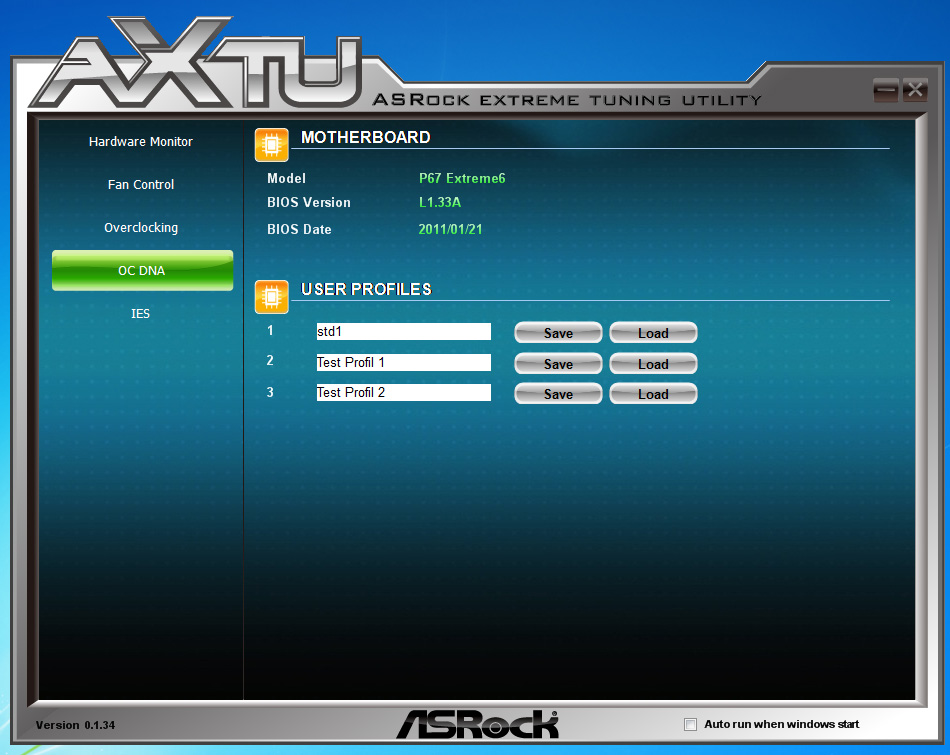The image size is (950, 755).
Task: Click the BIOS Date label
Action: point(299,230)
